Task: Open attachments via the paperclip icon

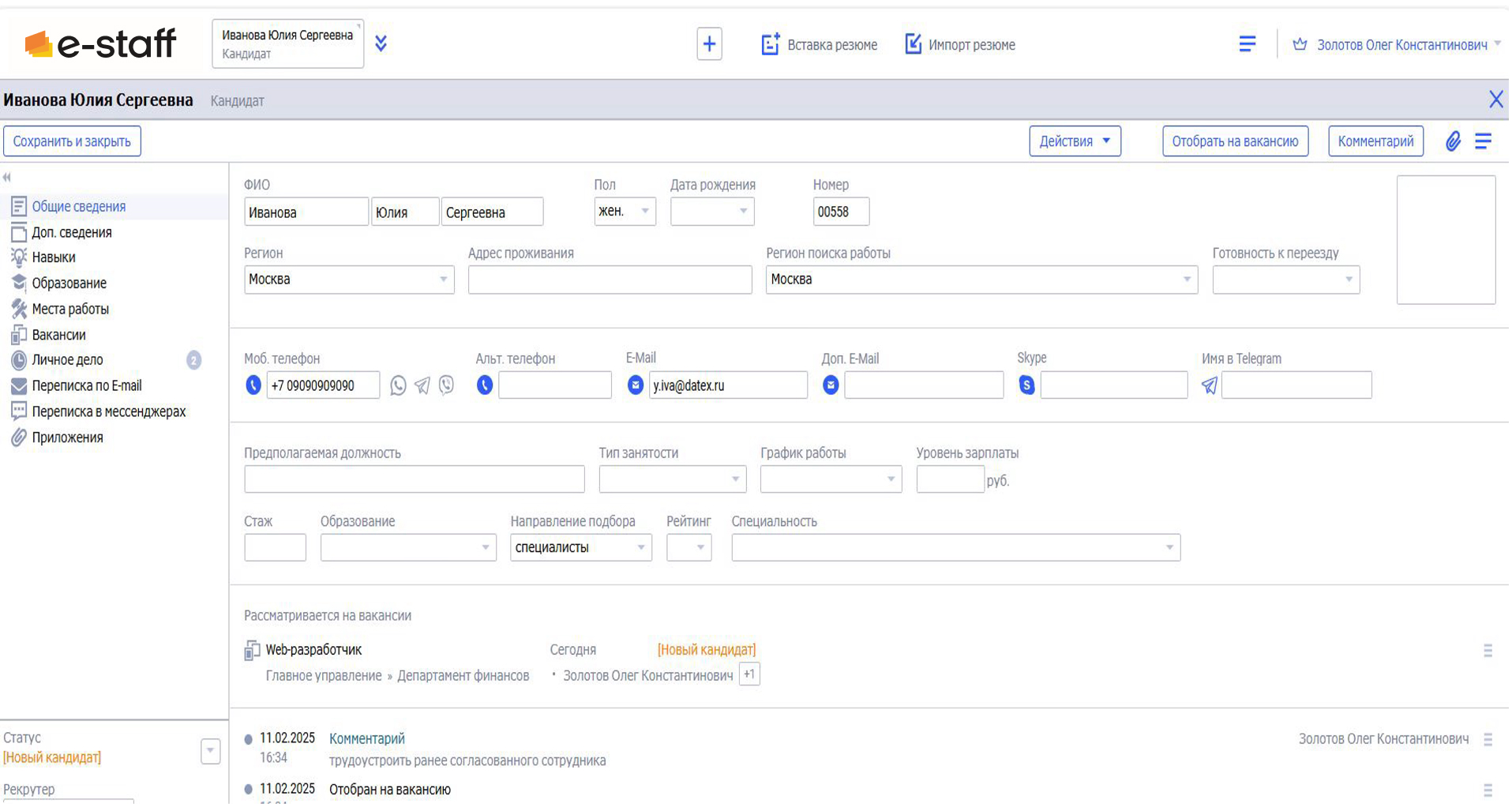Action: tap(1453, 141)
